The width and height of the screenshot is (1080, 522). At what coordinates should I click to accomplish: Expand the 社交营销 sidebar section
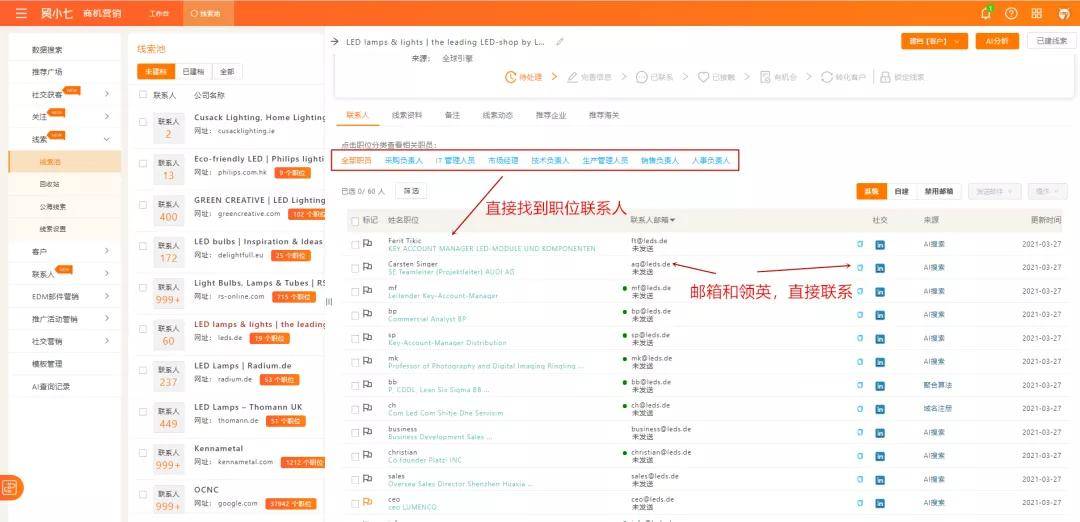[107, 341]
